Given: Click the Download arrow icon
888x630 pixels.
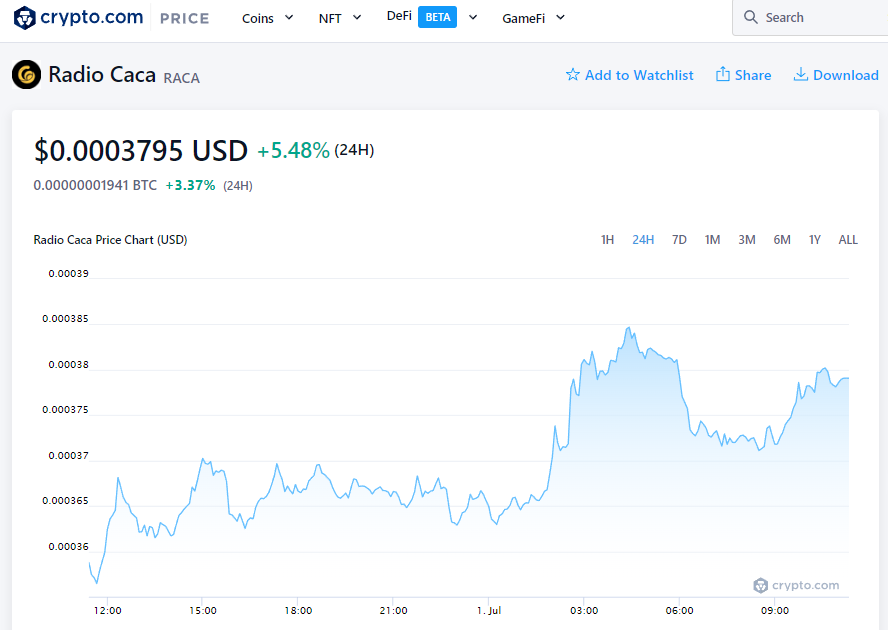Looking at the screenshot, I should coord(800,74).
